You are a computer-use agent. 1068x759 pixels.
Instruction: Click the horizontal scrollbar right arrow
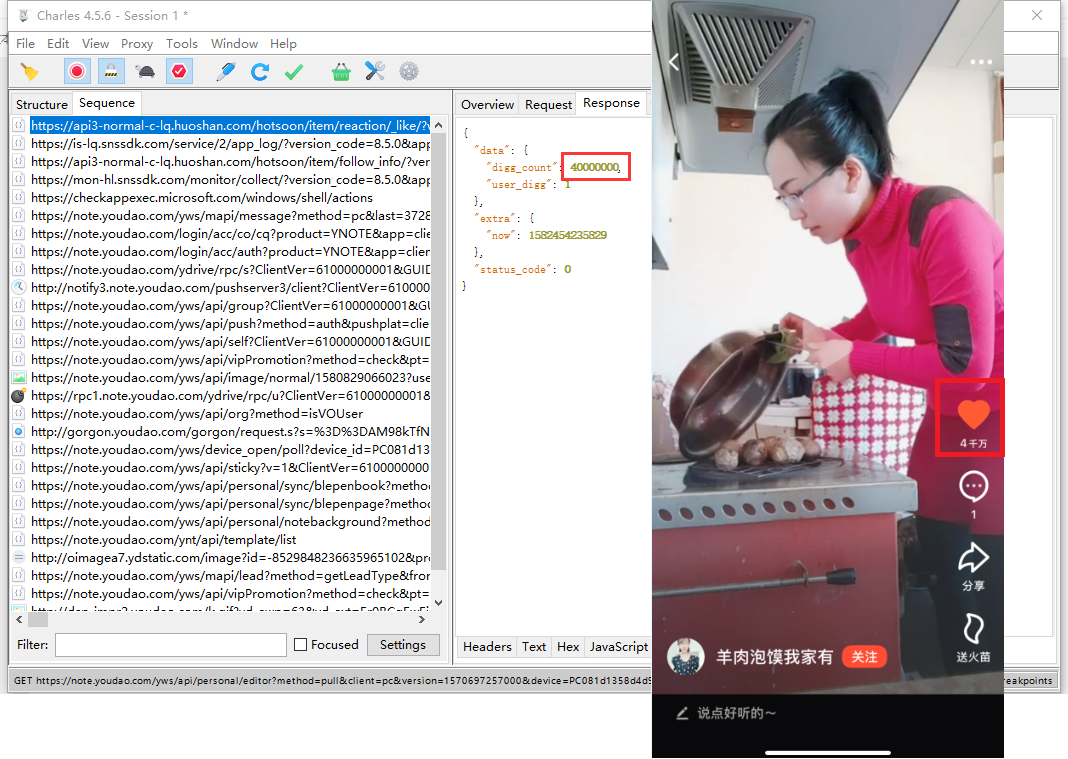click(x=422, y=619)
